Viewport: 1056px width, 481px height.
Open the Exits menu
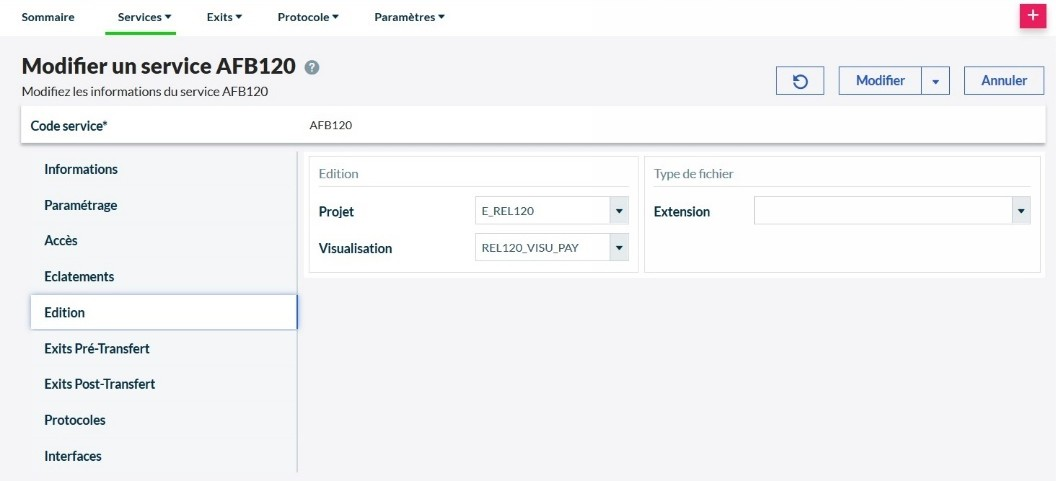[x=224, y=17]
